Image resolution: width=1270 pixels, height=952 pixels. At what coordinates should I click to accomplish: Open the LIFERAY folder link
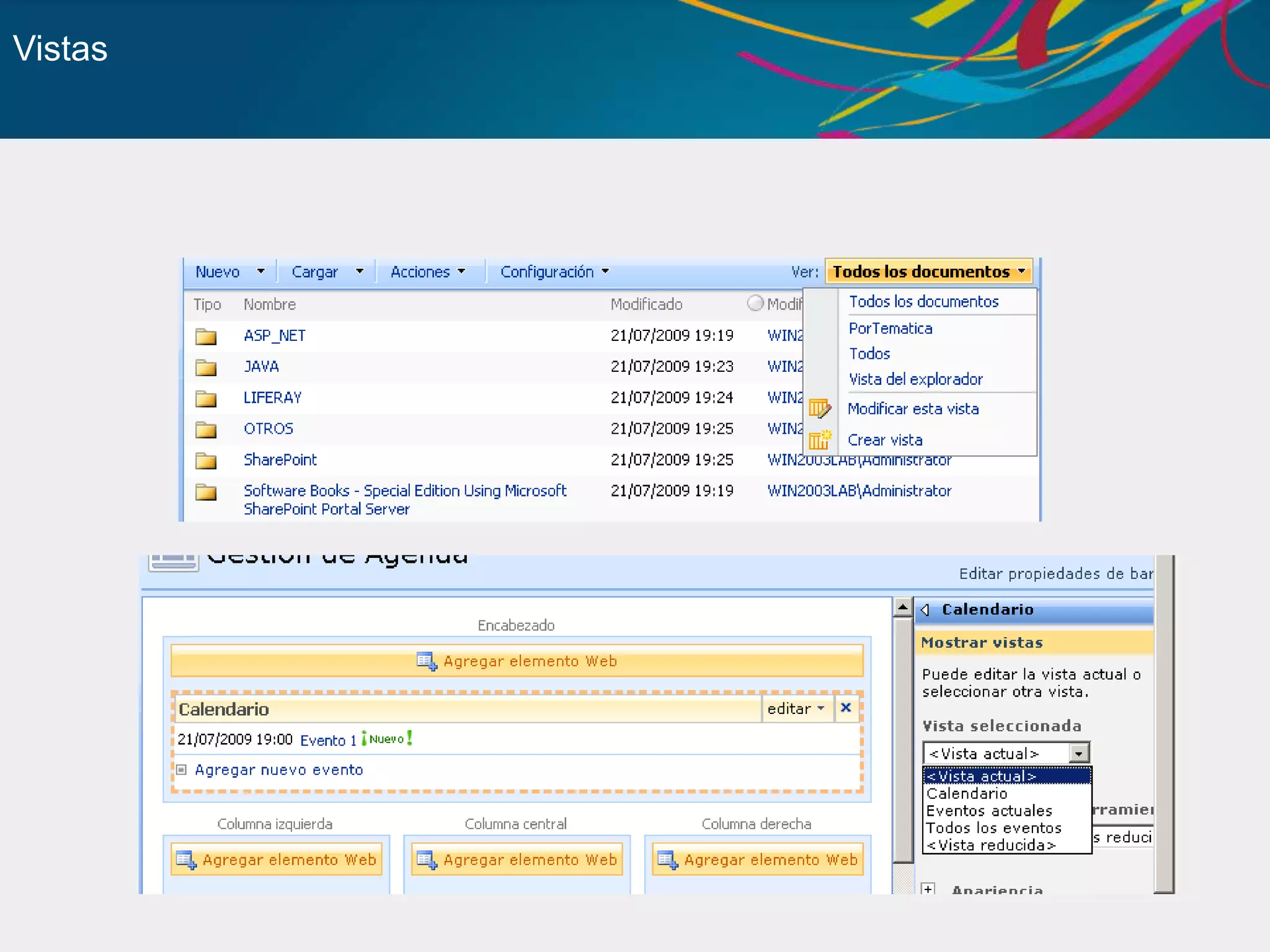(x=272, y=398)
